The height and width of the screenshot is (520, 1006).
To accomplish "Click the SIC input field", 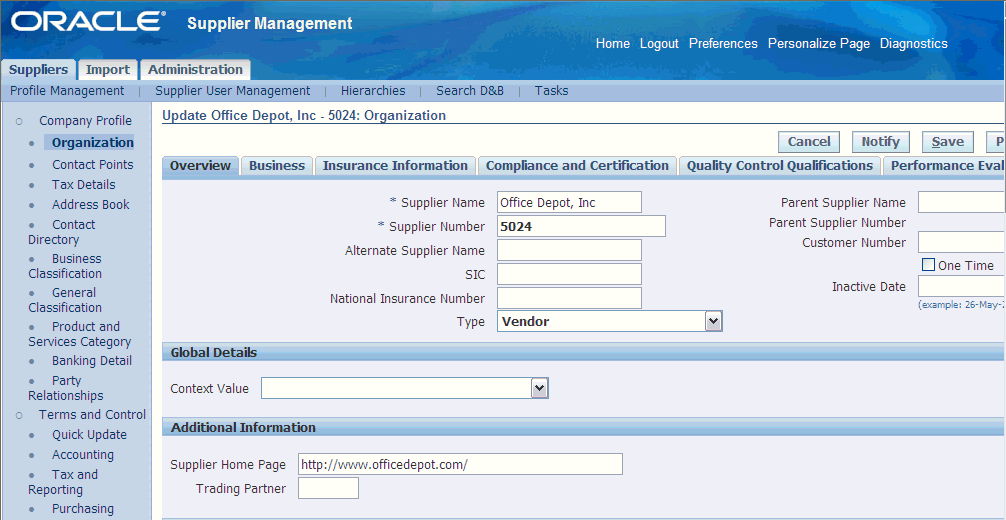I will (569, 274).
